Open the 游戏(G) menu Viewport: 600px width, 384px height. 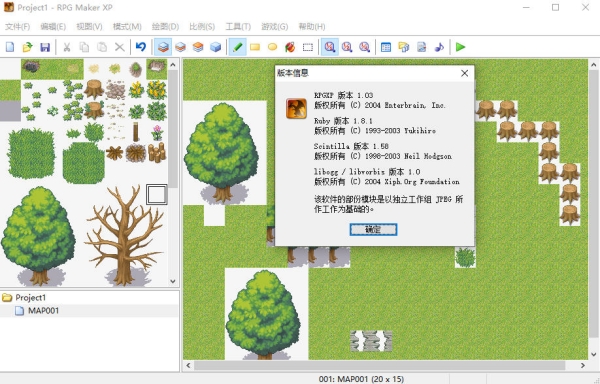point(275,26)
